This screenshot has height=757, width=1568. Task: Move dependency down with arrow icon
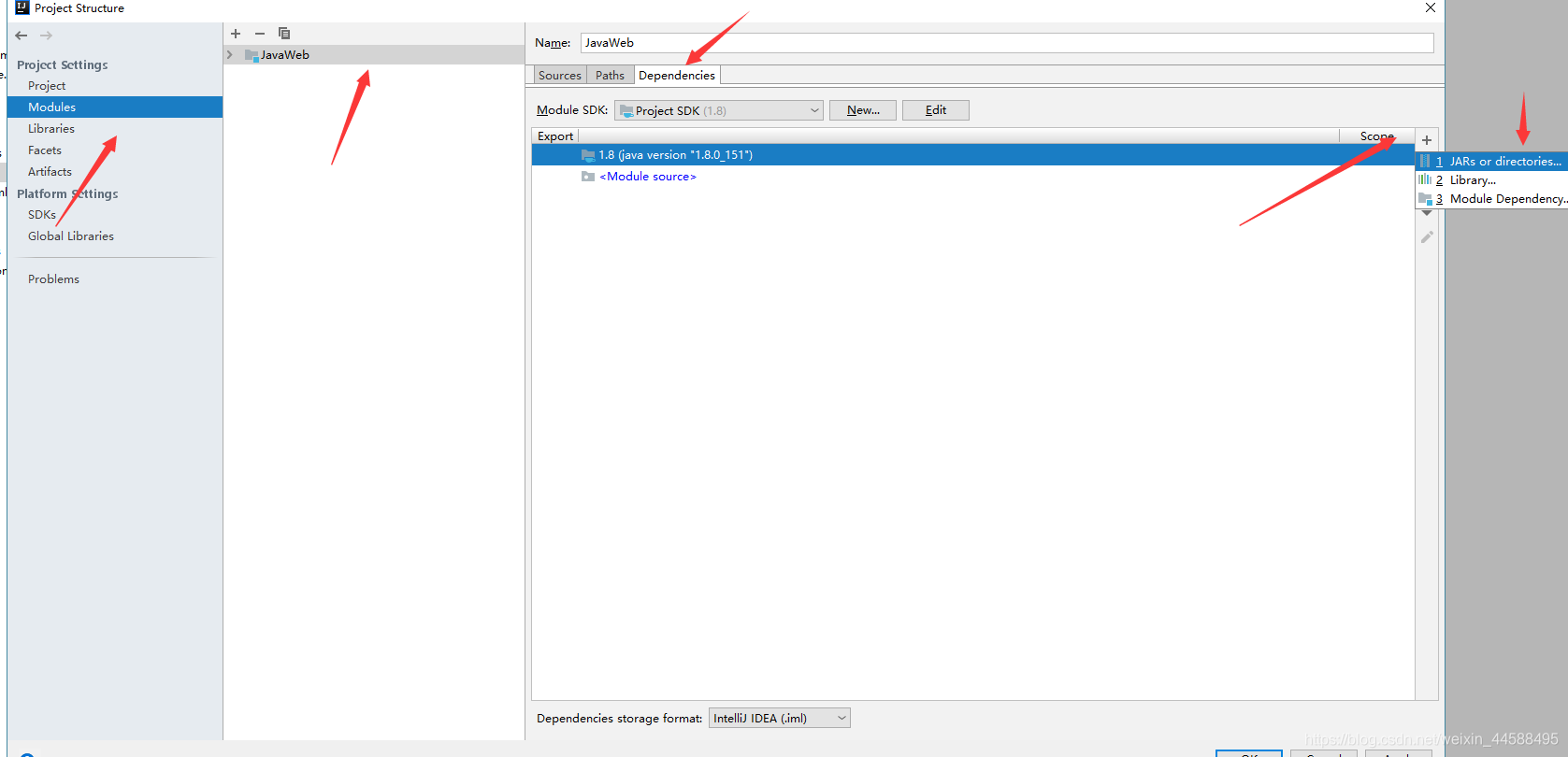[x=1427, y=214]
